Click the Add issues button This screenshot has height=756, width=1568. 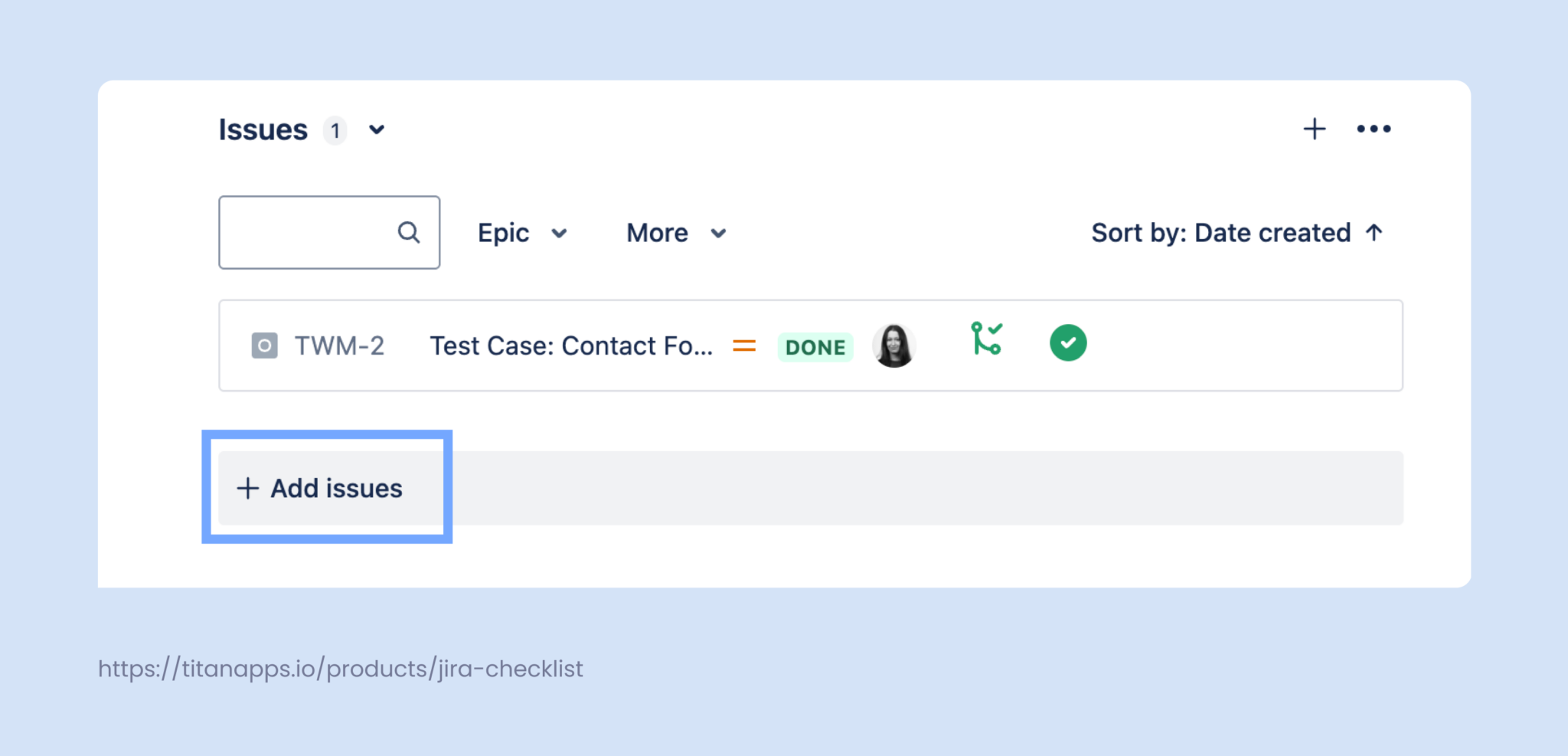[x=327, y=488]
